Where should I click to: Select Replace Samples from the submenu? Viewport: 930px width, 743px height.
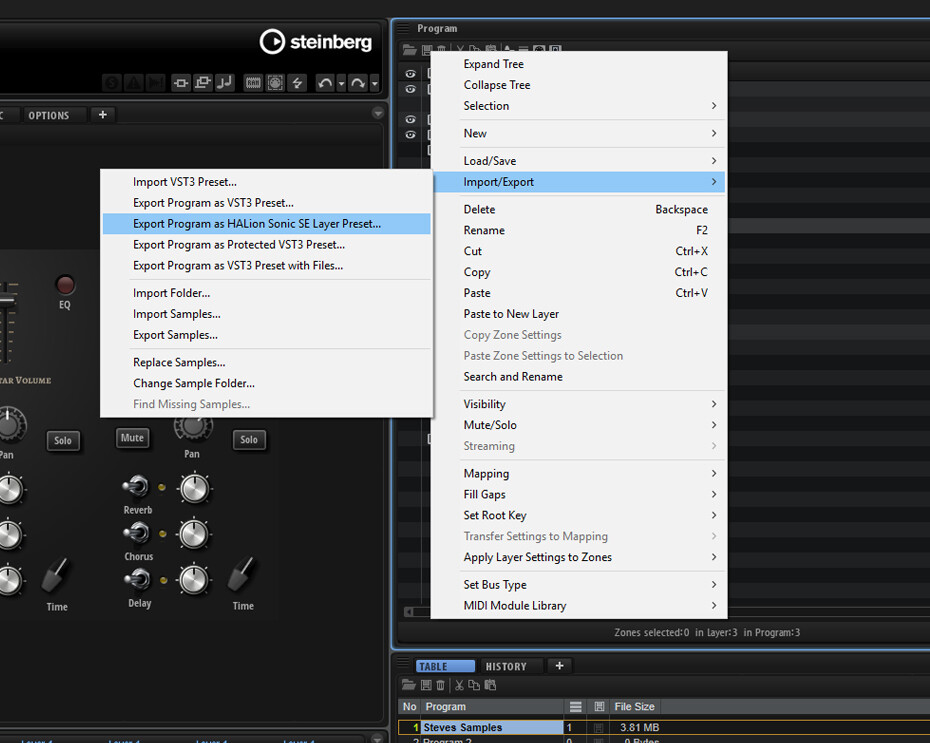(x=266, y=362)
